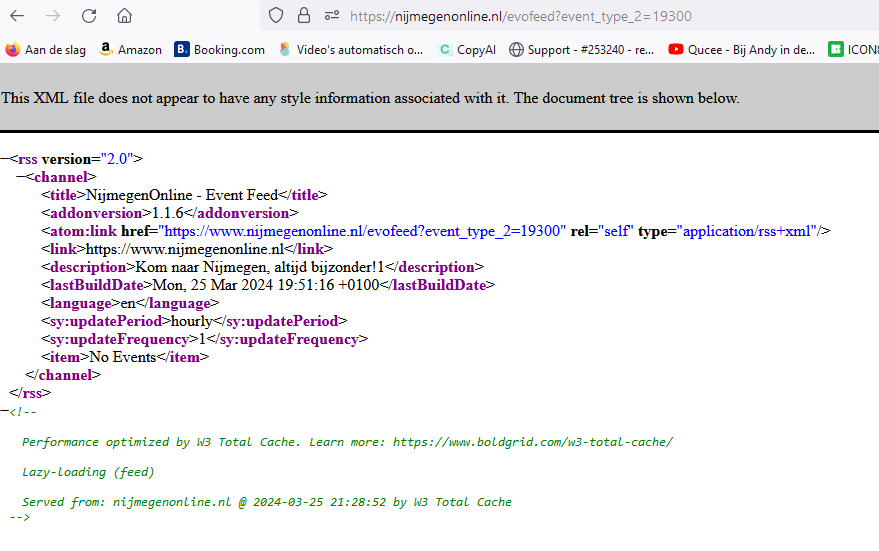Open tracking protection shield info
This screenshot has height=551, width=879.
276,16
